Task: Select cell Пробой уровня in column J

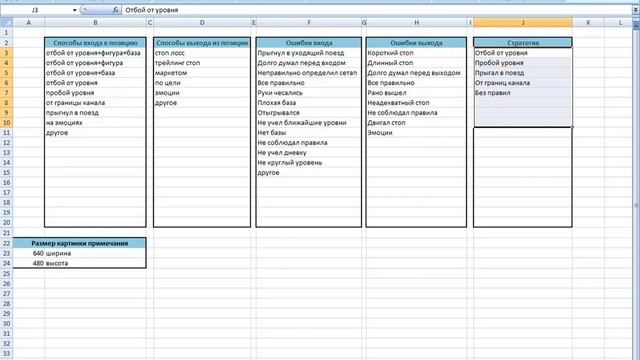Action: pyautogui.click(x=523, y=63)
